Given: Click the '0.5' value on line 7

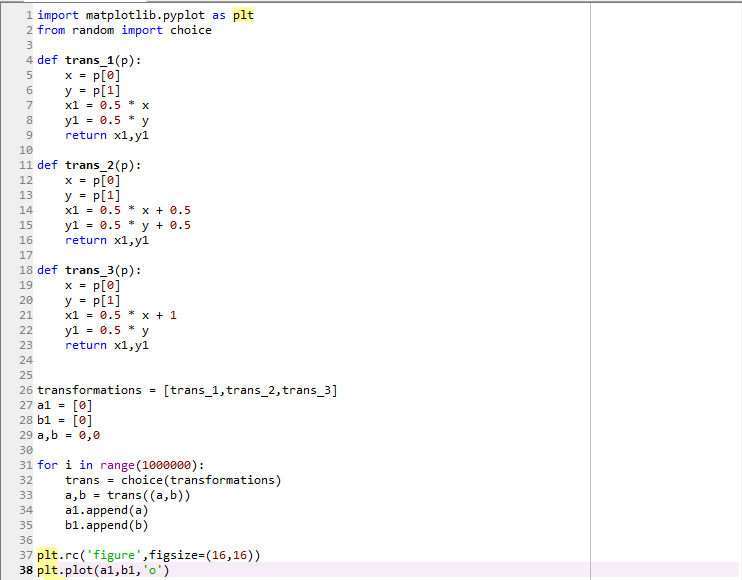Looking at the screenshot, I should click(x=110, y=105).
